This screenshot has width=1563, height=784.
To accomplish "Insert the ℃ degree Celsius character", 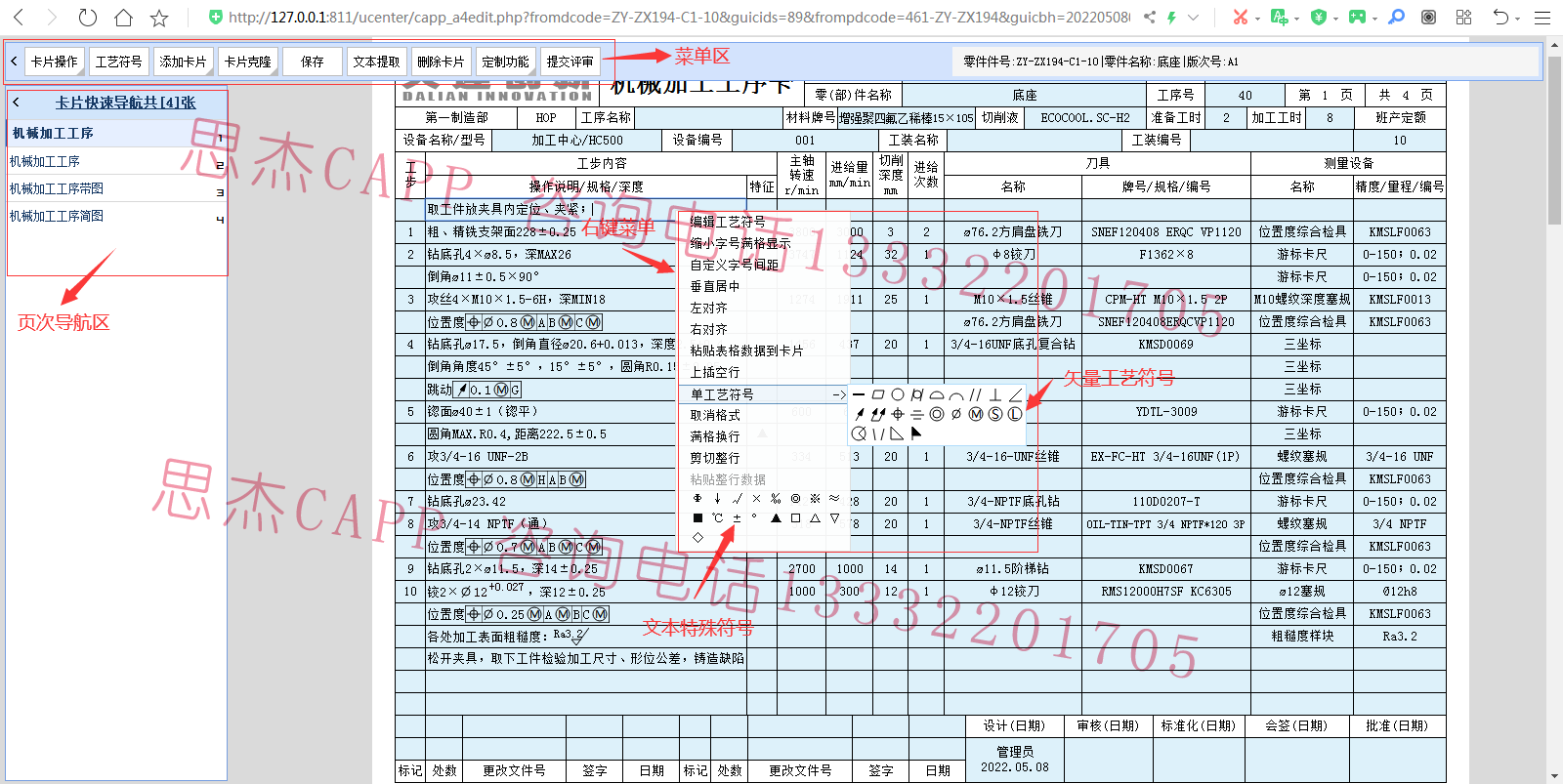I will 717,518.
